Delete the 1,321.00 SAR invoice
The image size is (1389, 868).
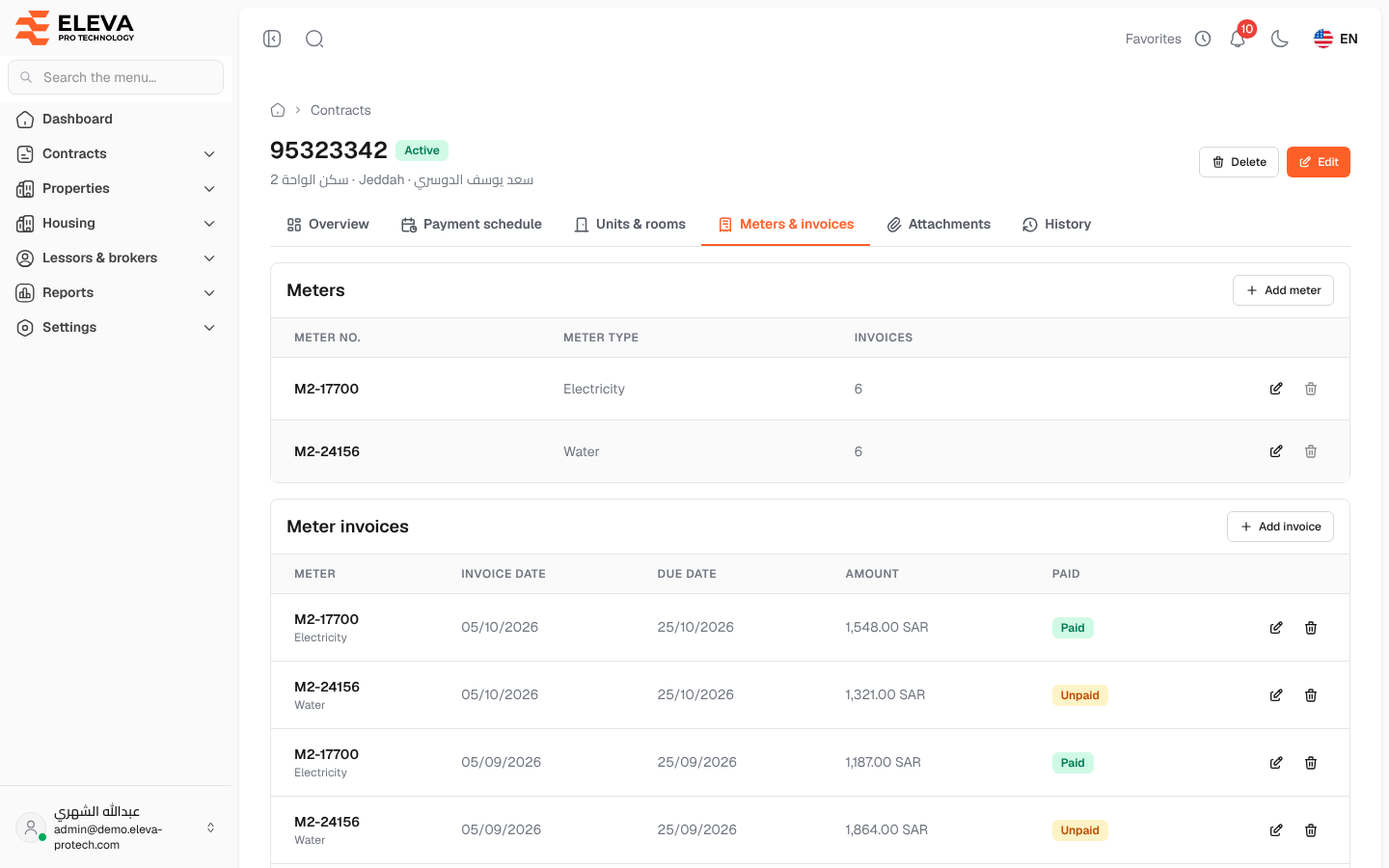pyautogui.click(x=1311, y=695)
